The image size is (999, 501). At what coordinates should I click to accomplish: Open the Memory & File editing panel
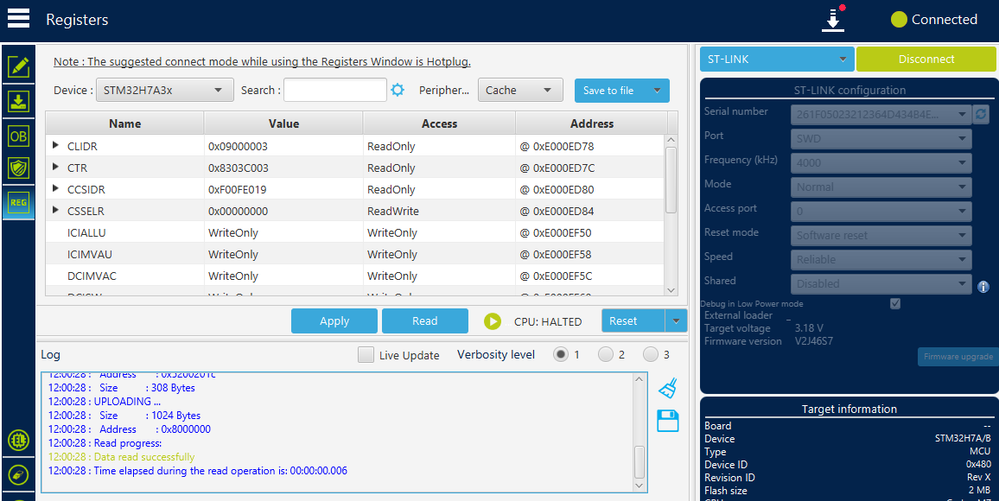point(18,66)
